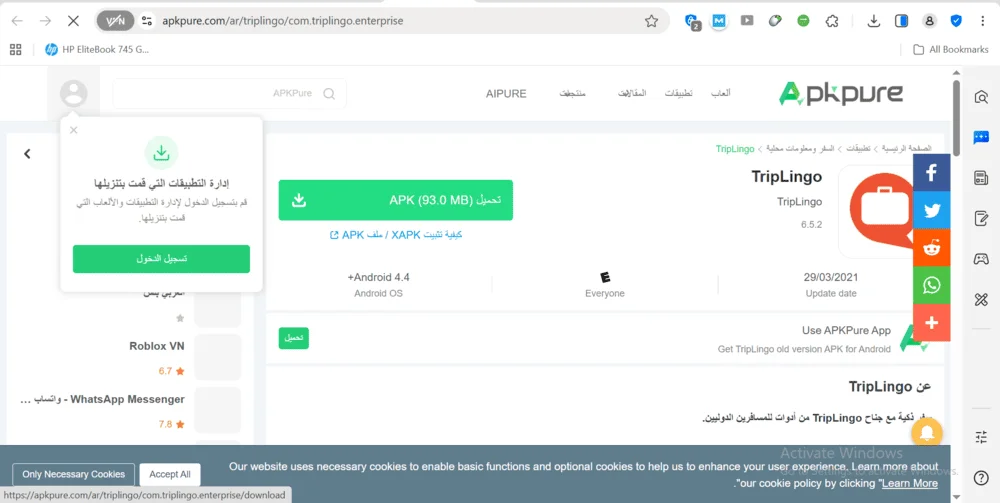Open the sidebar chat messages icon

click(x=981, y=138)
